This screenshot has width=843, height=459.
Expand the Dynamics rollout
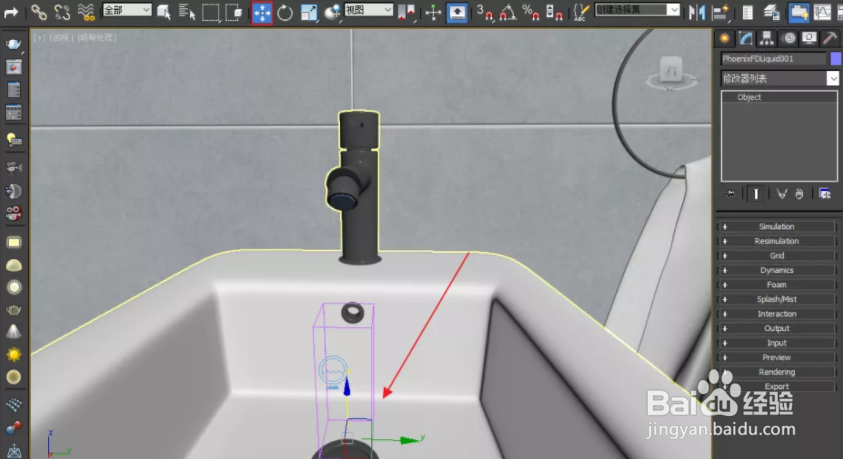coord(777,270)
